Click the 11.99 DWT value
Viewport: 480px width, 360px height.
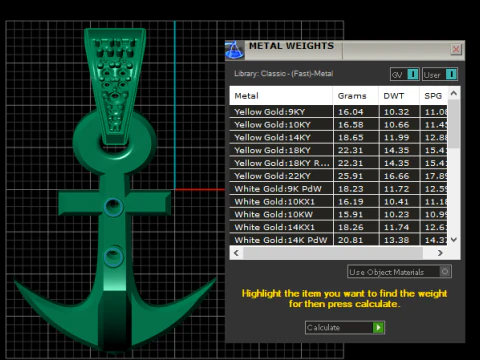pyautogui.click(x=396, y=138)
